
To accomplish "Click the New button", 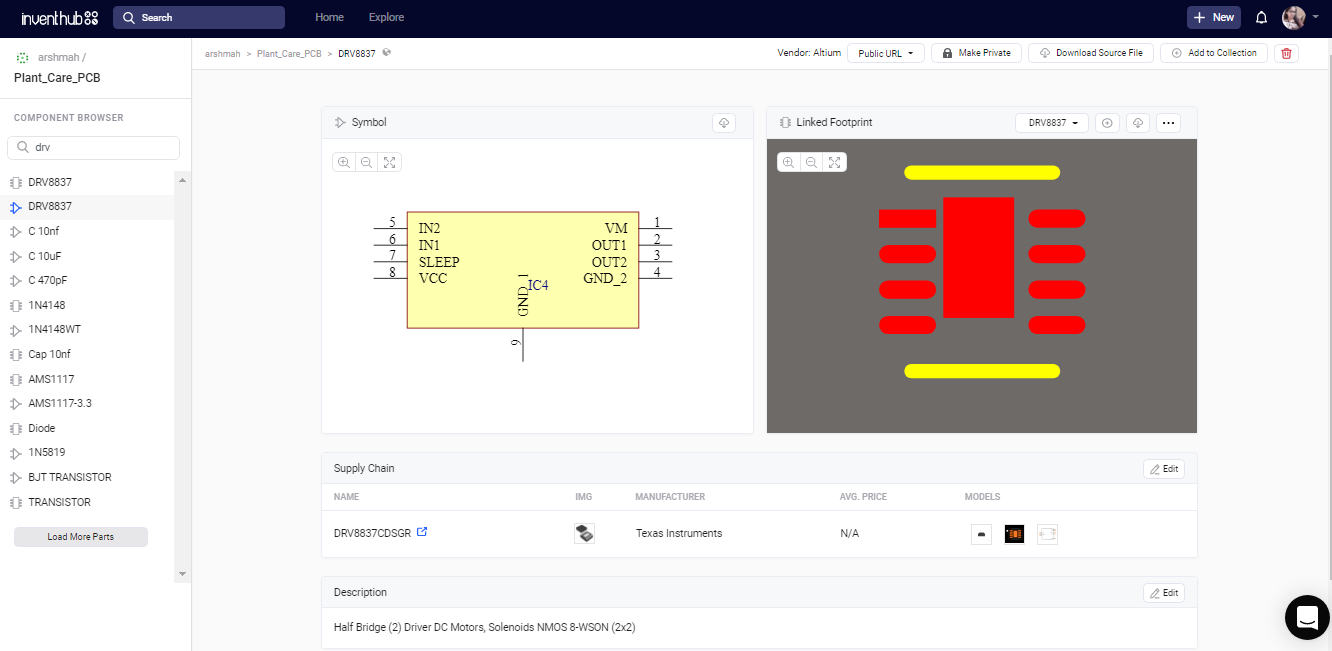I will (1214, 17).
